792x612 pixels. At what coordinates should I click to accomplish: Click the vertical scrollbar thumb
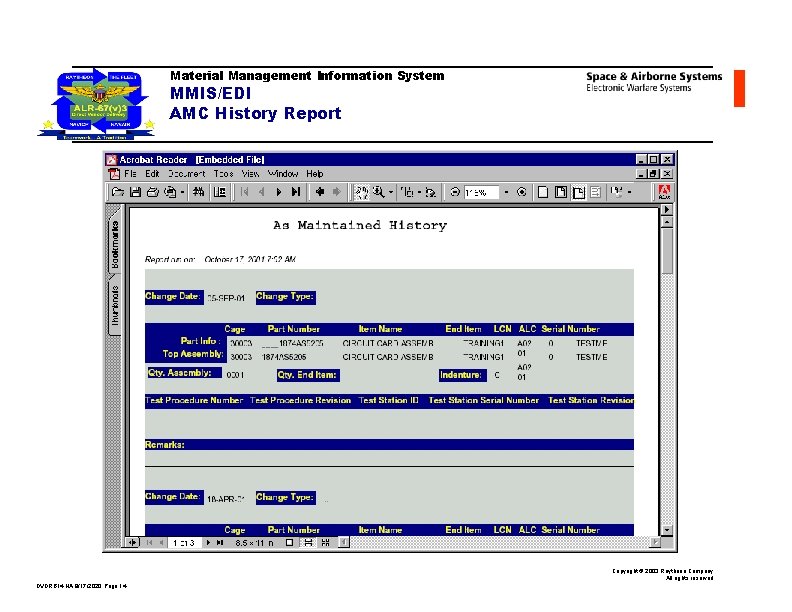[667, 251]
